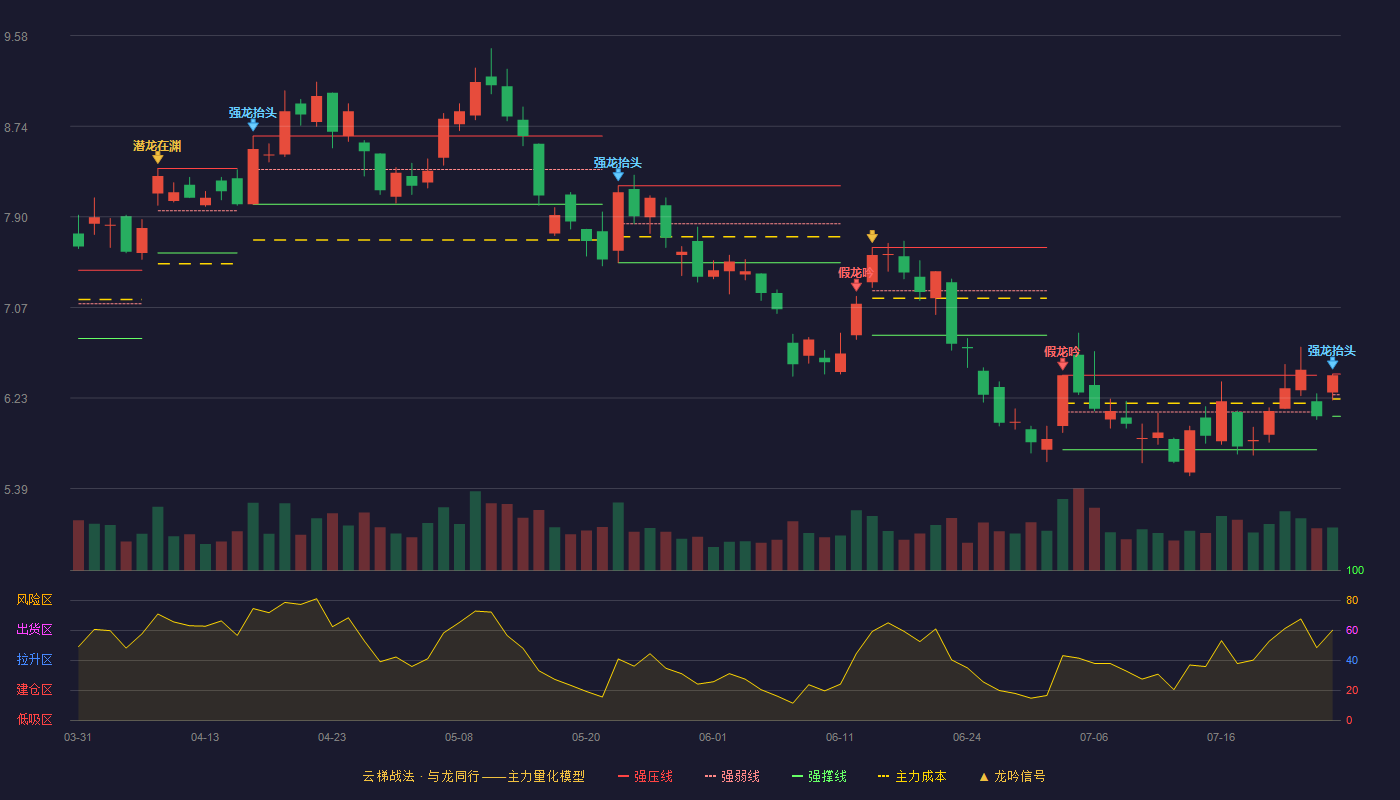Toggle the 龙吟信号 legend series
Viewport: 1400px width, 800px height.
(1012, 776)
